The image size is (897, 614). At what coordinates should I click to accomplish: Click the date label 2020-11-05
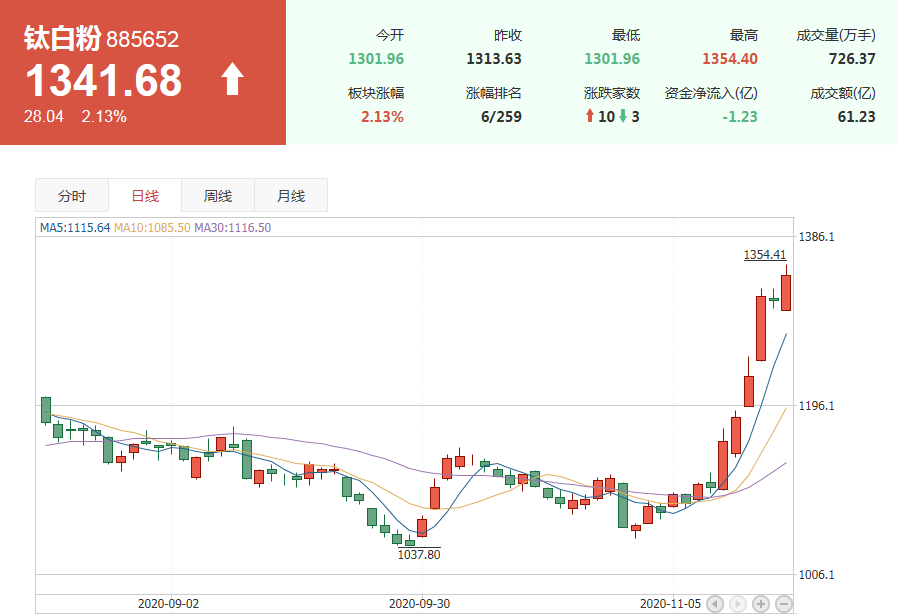click(x=670, y=604)
